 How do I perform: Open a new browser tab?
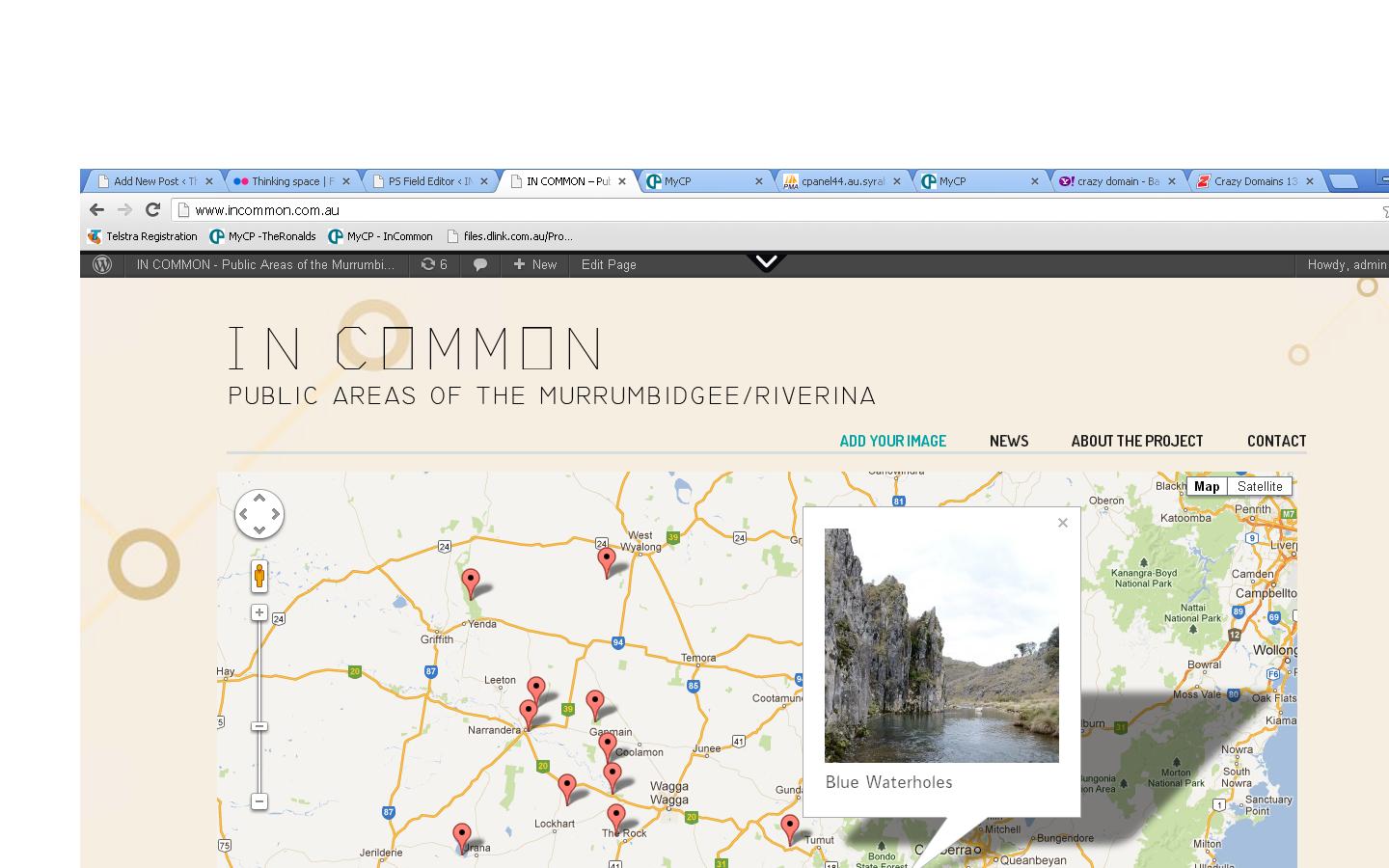click(x=1343, y=181)
